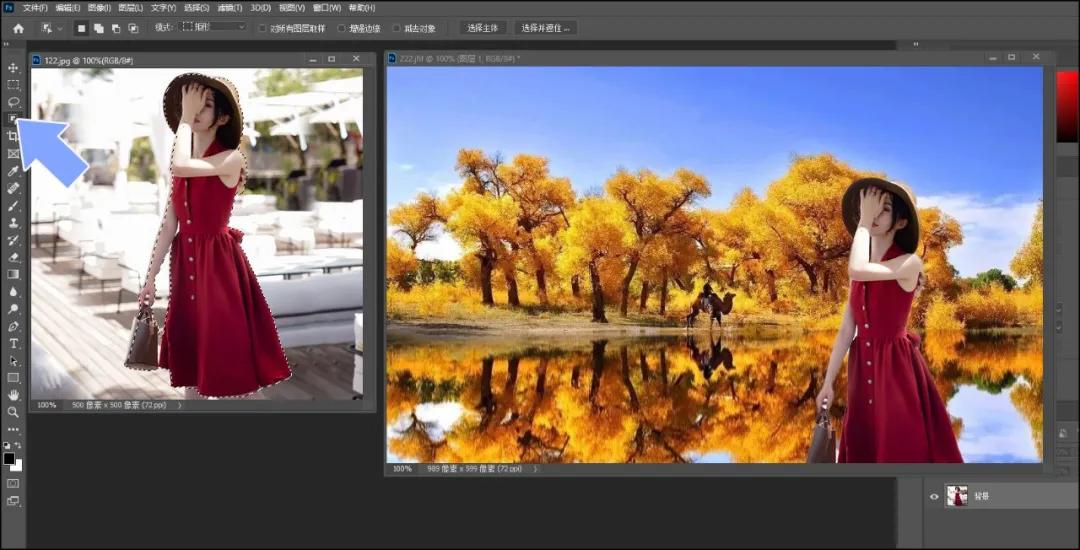Select the Eraser tool
Screen dimensions: 1080x550
point(13,257)
